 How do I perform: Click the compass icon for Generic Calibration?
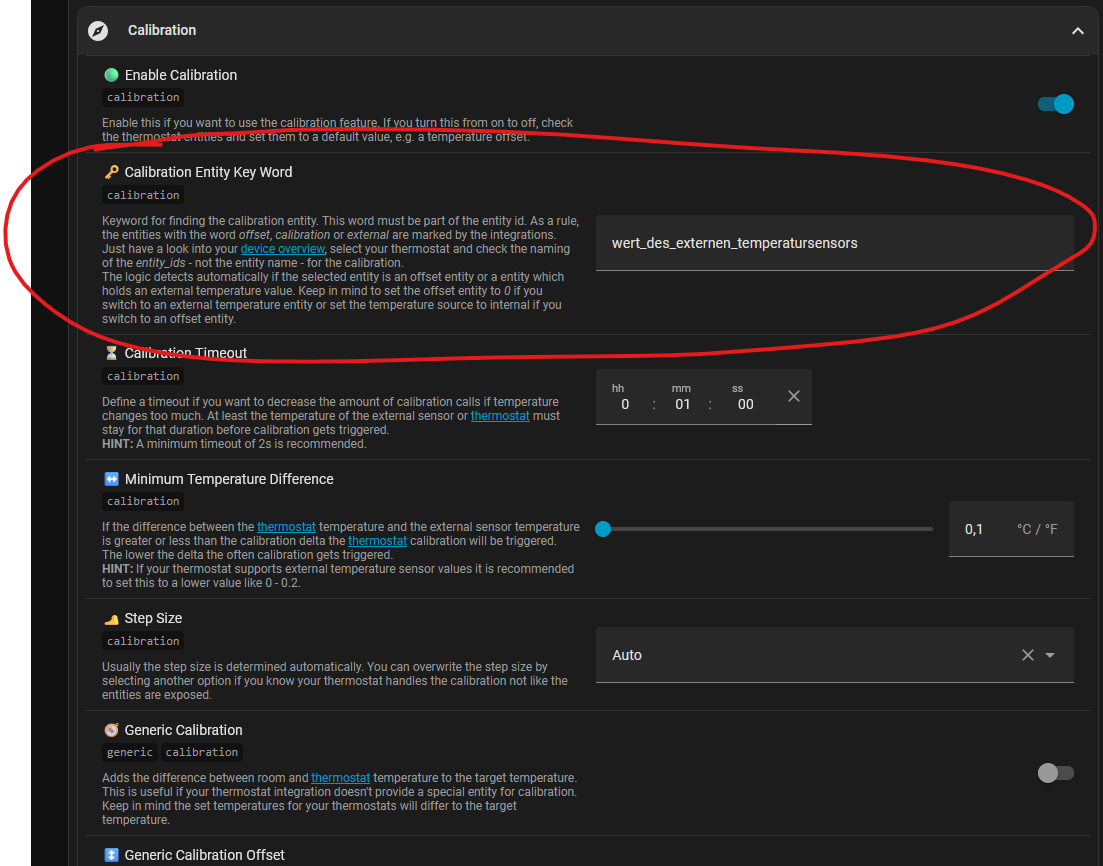pyautogui.click(x=111, y=730)
